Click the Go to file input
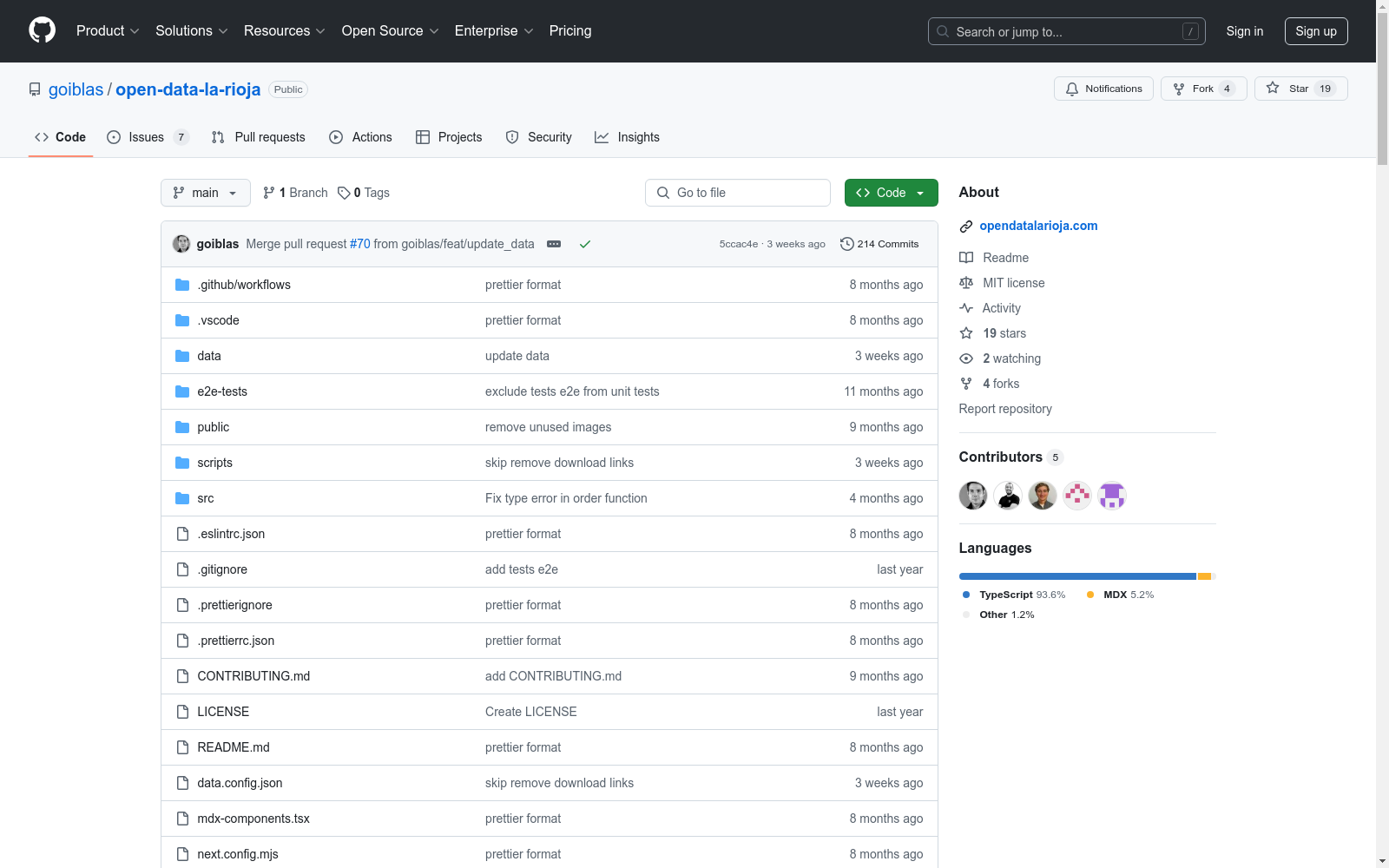Viewport: 1389px width, 868px height. [x=738, y=193]
